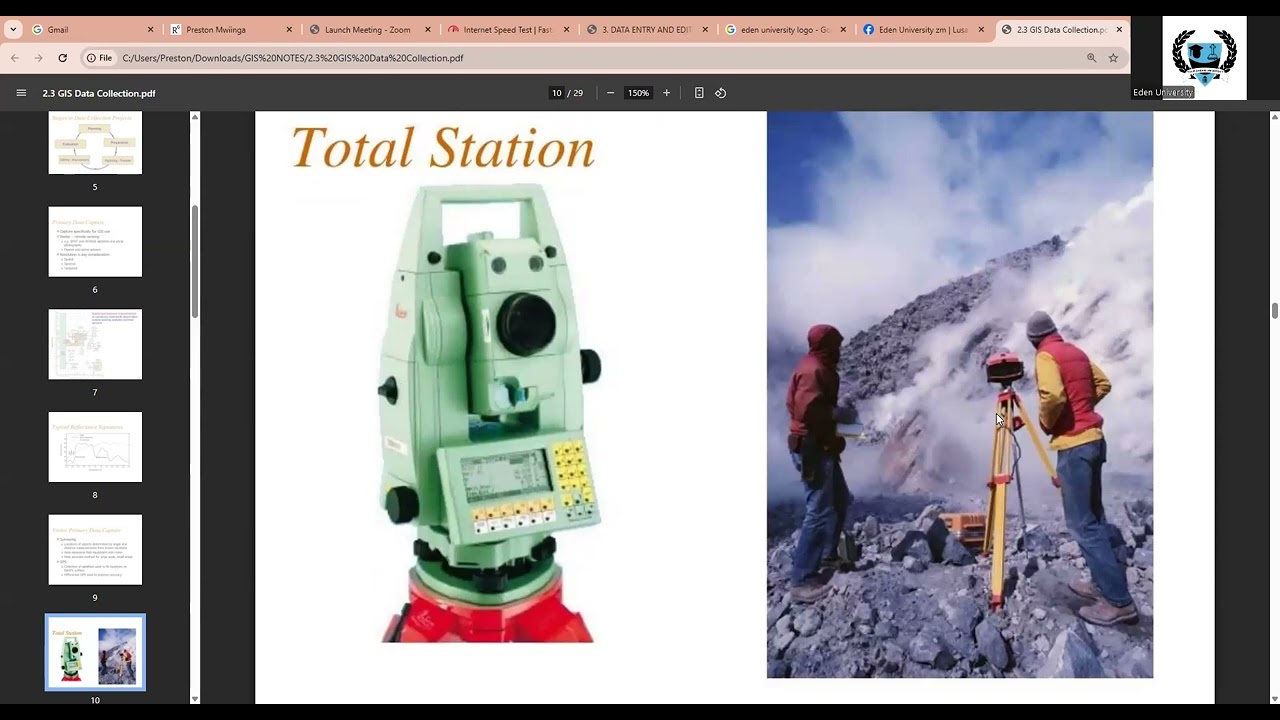Switch to the Launch Meeting - Zoom tab

pos(368,30)
